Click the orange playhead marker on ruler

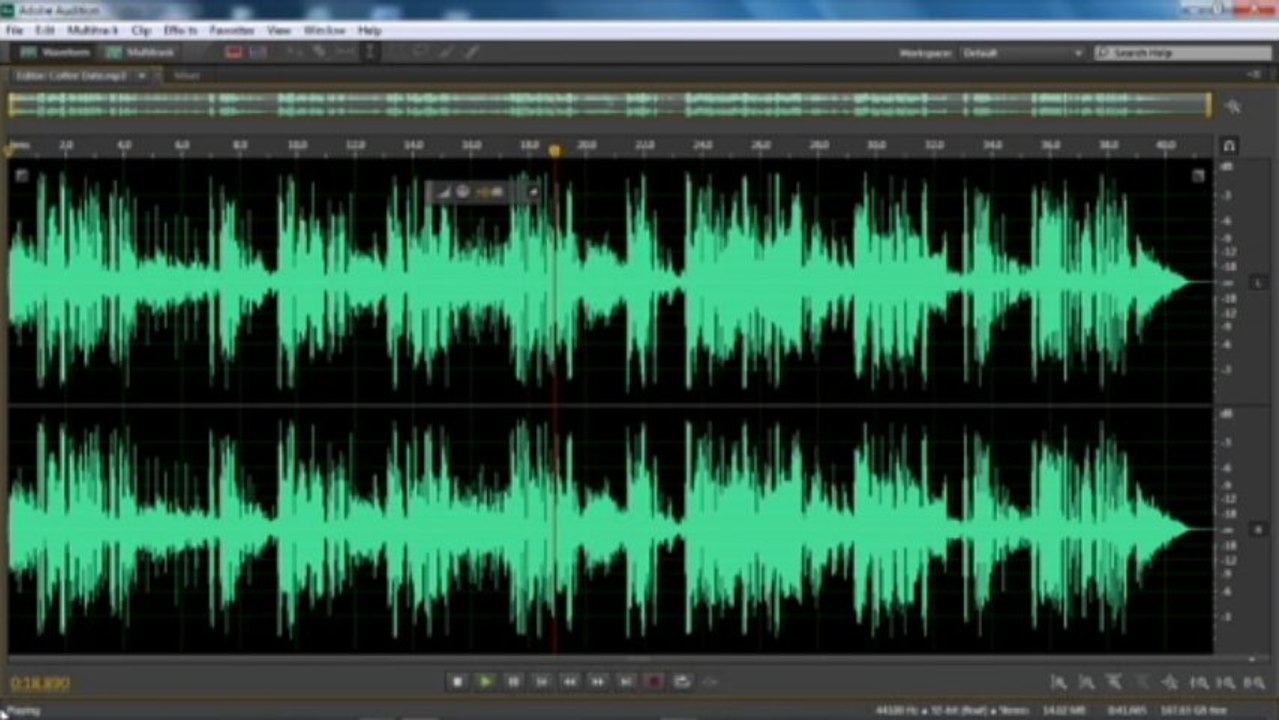coord(555,150)
